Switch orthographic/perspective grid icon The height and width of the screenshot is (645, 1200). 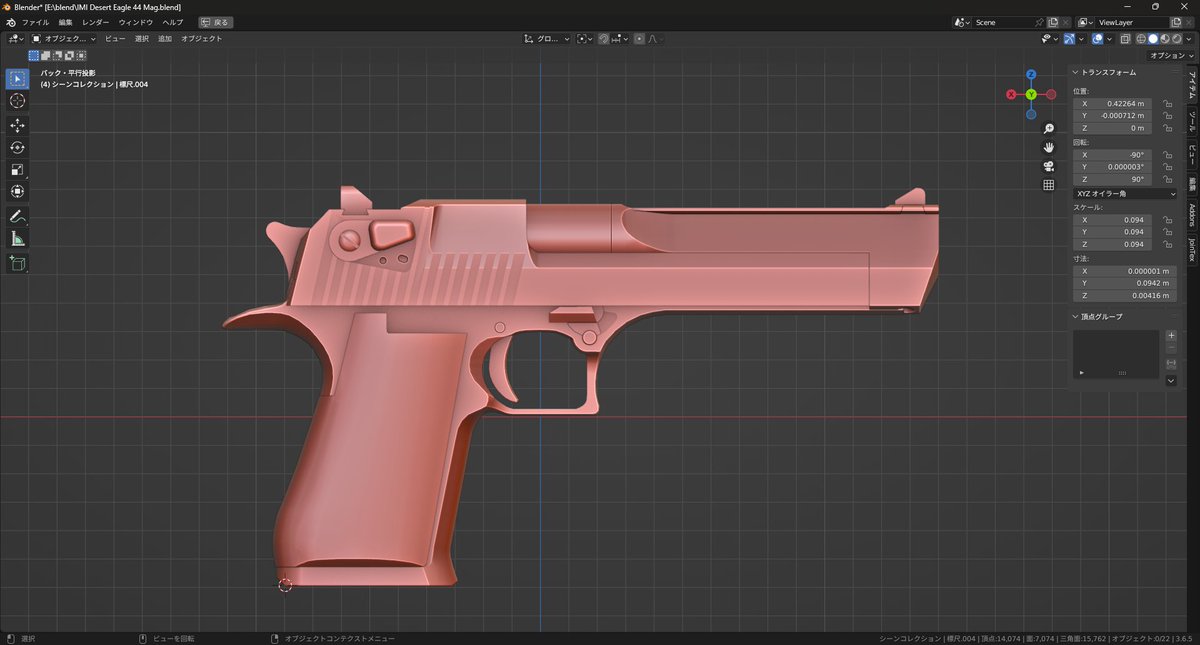[1049, 185]
